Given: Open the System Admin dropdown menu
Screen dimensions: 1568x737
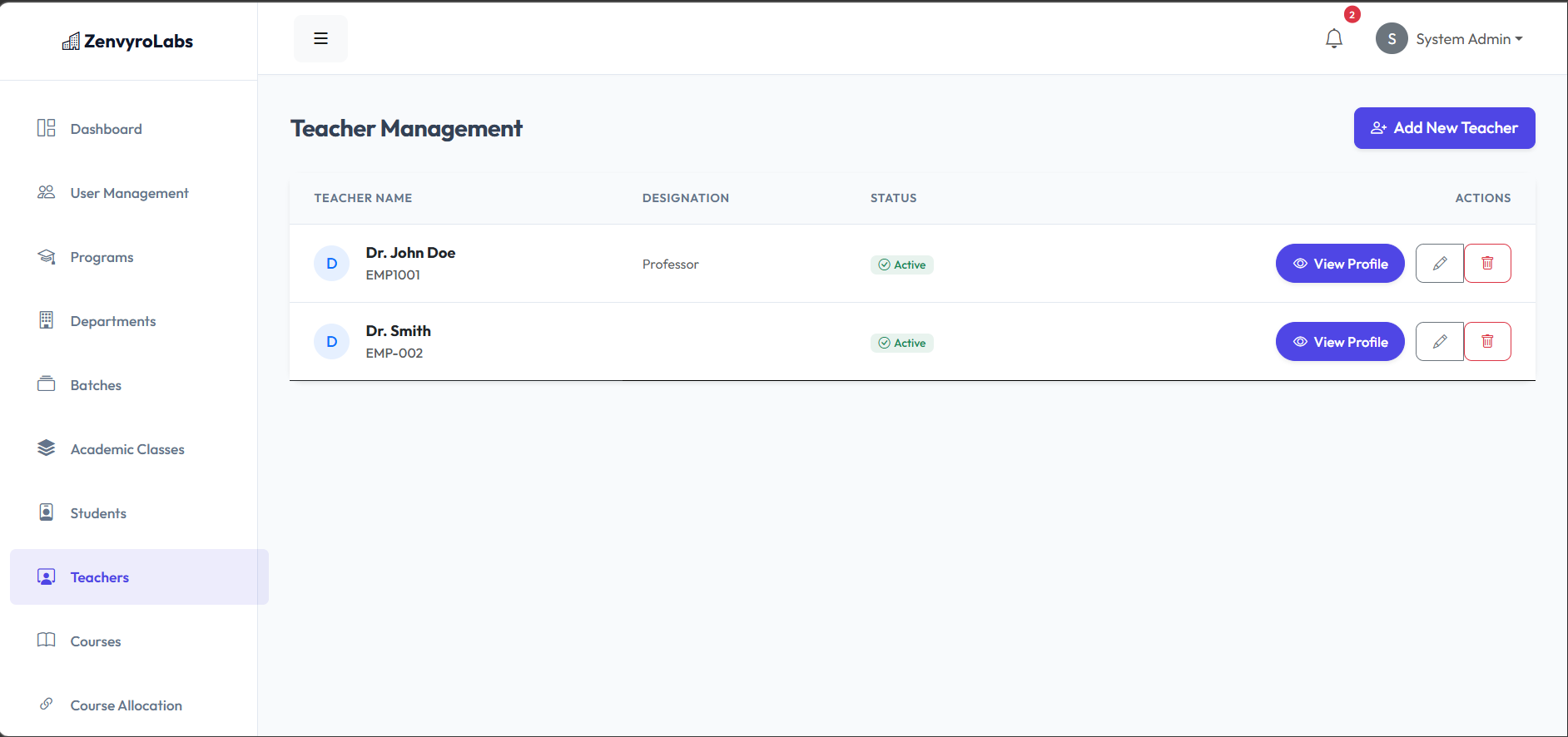Looking at the screenshot, I should (1469, 39).
